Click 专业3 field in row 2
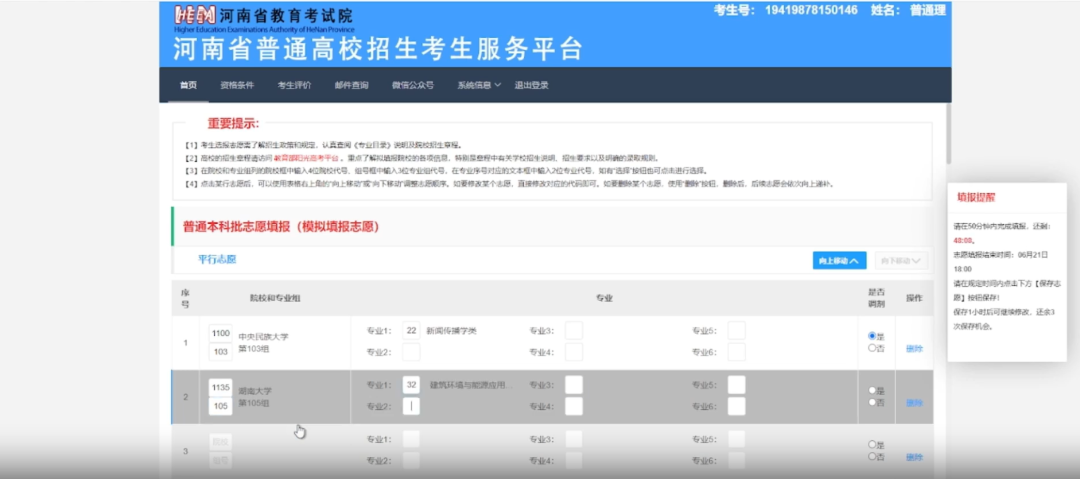The width and height of the screenshot is (1080, 479). pos(574,385)
